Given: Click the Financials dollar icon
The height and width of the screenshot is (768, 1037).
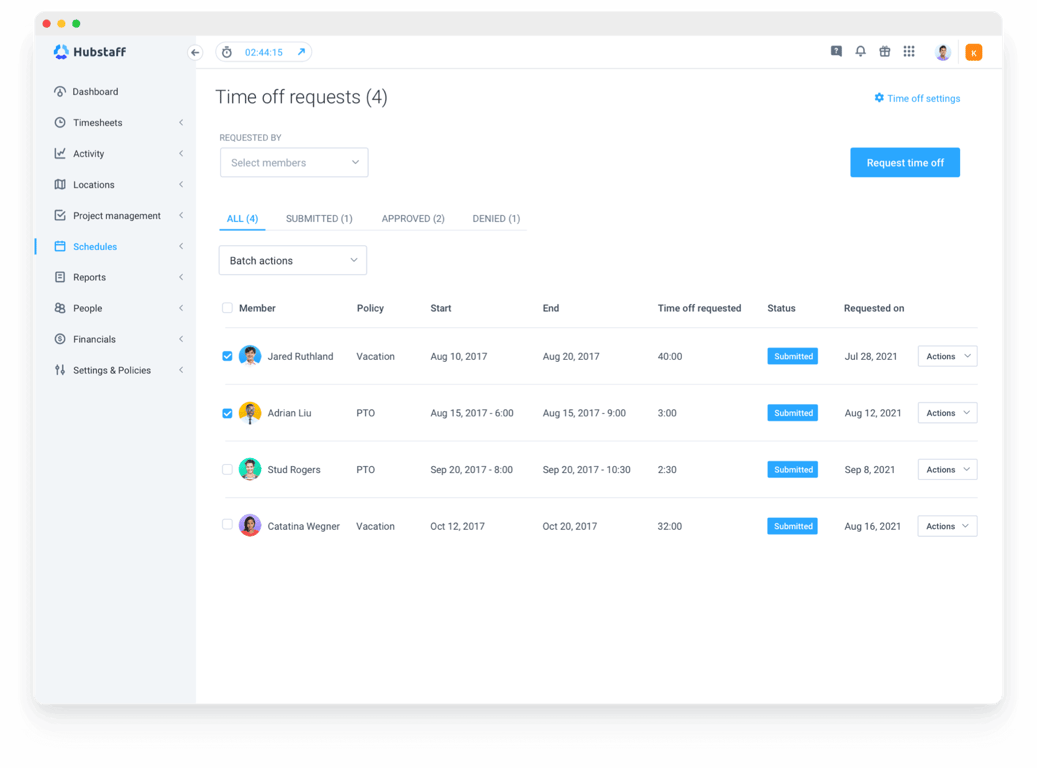Looking at the screenshot, I should pos(60,339).
